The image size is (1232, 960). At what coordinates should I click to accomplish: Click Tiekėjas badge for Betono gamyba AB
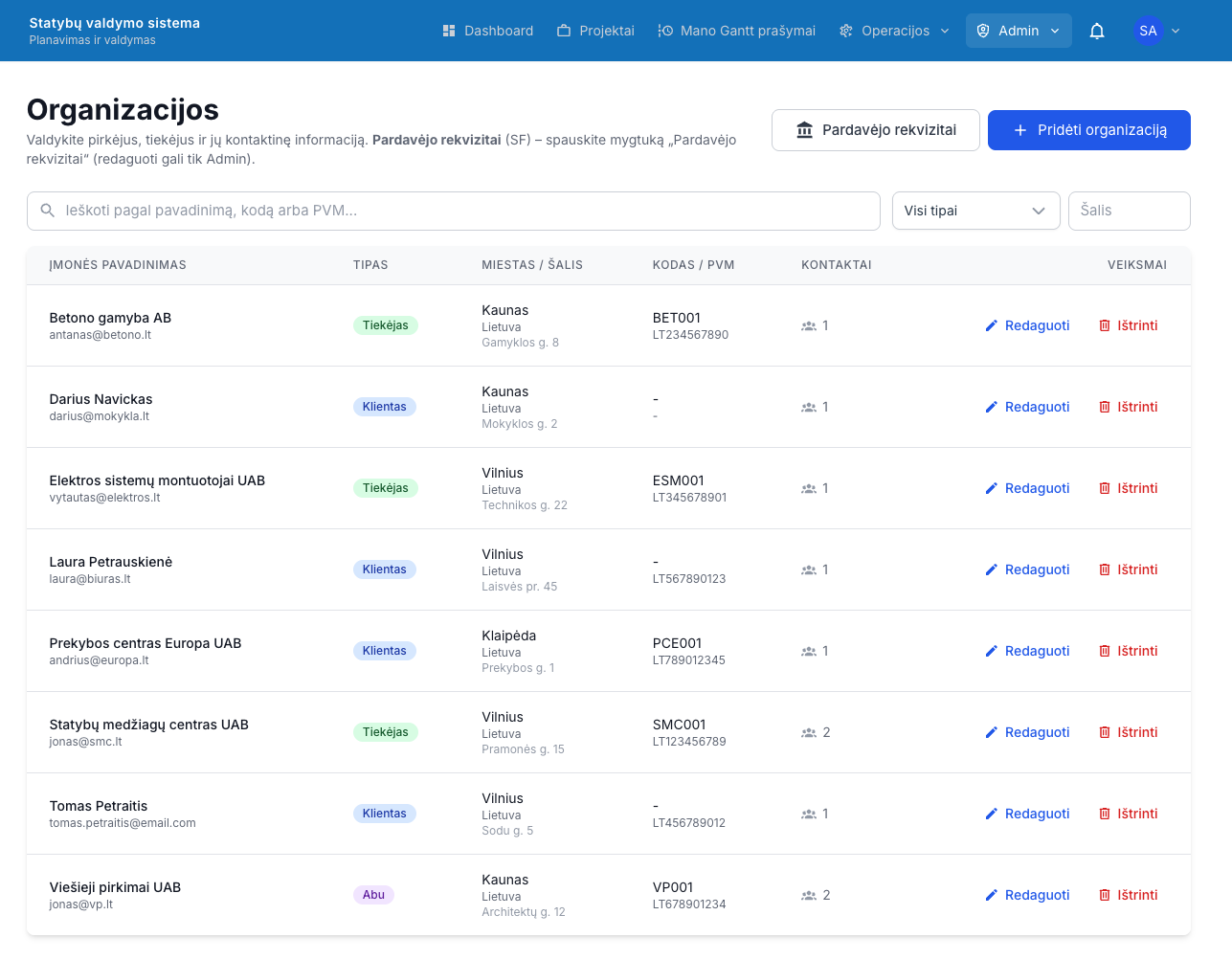click(x=386, y=325)
